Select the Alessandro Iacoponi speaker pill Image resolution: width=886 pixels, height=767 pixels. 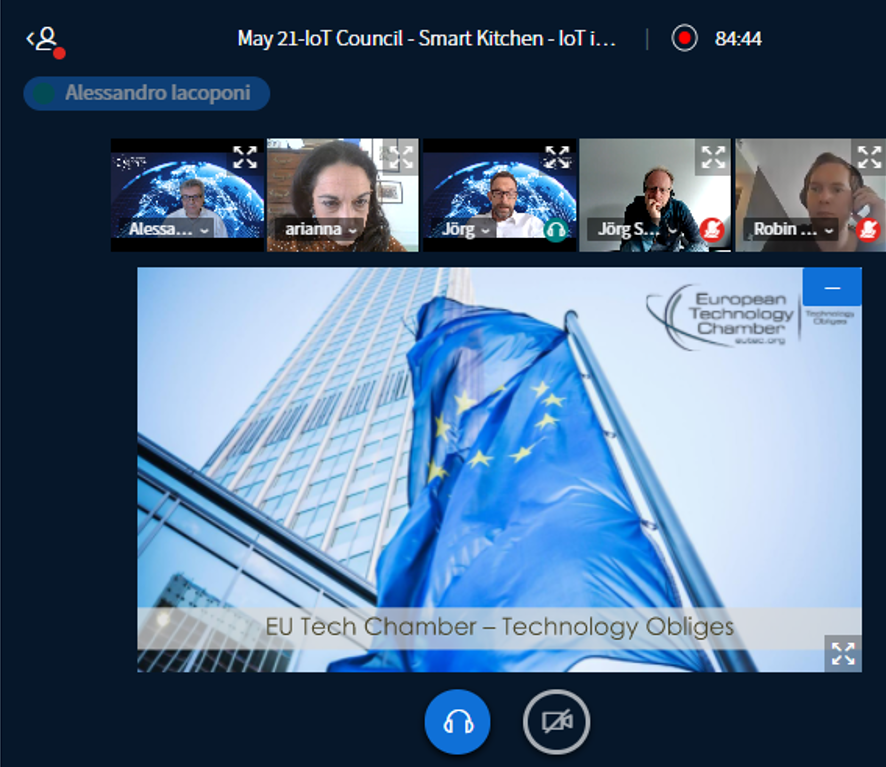[x=146, y=93]
